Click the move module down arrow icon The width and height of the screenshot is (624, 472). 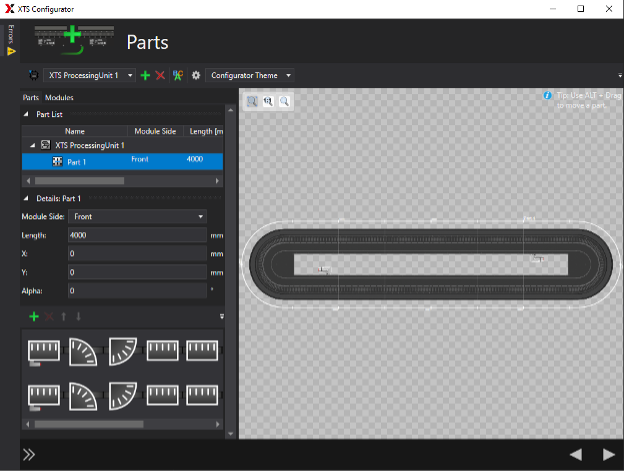(78, 316)
